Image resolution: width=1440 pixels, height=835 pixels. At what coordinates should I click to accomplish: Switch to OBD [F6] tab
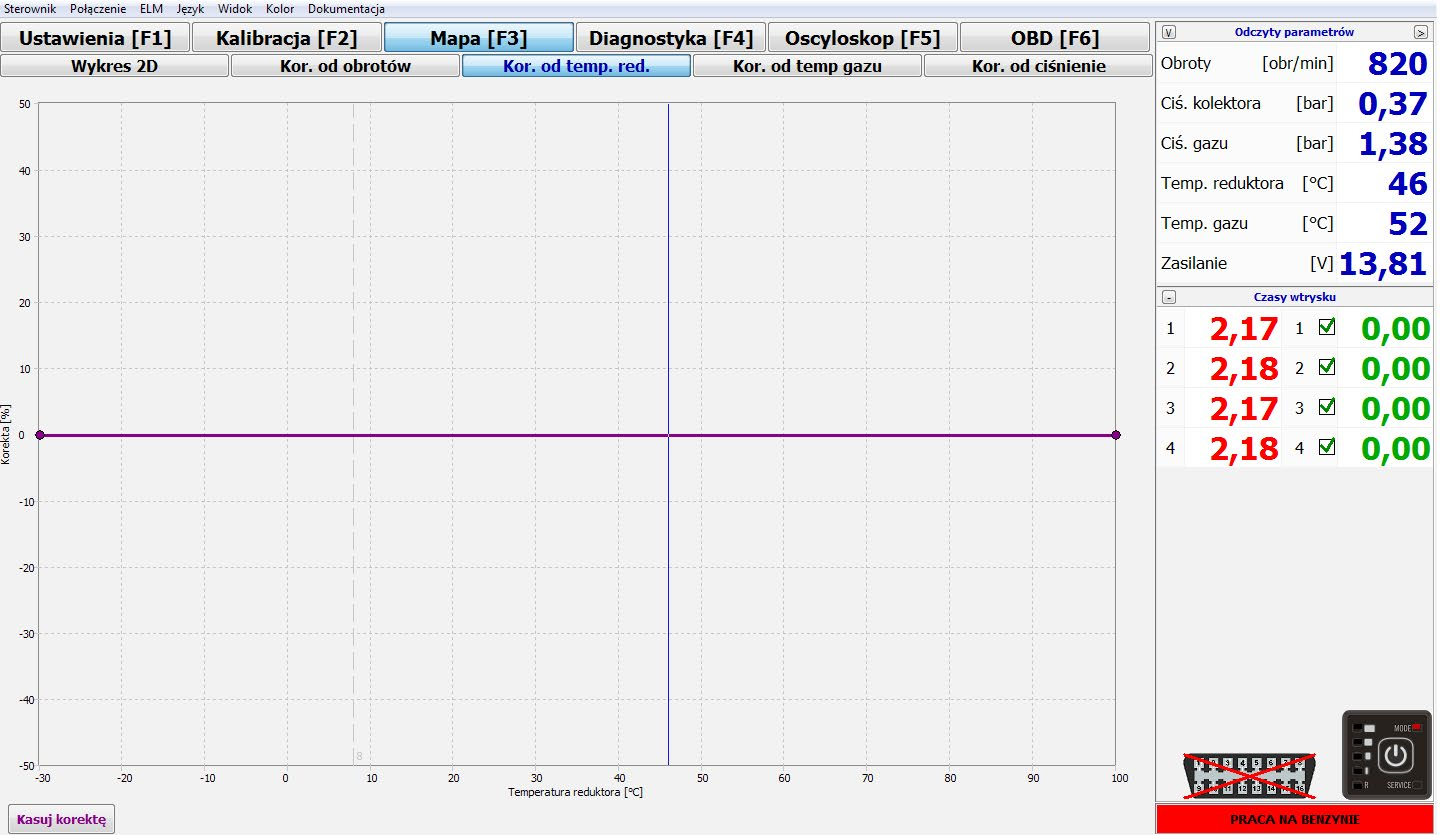pos(1055,38)
